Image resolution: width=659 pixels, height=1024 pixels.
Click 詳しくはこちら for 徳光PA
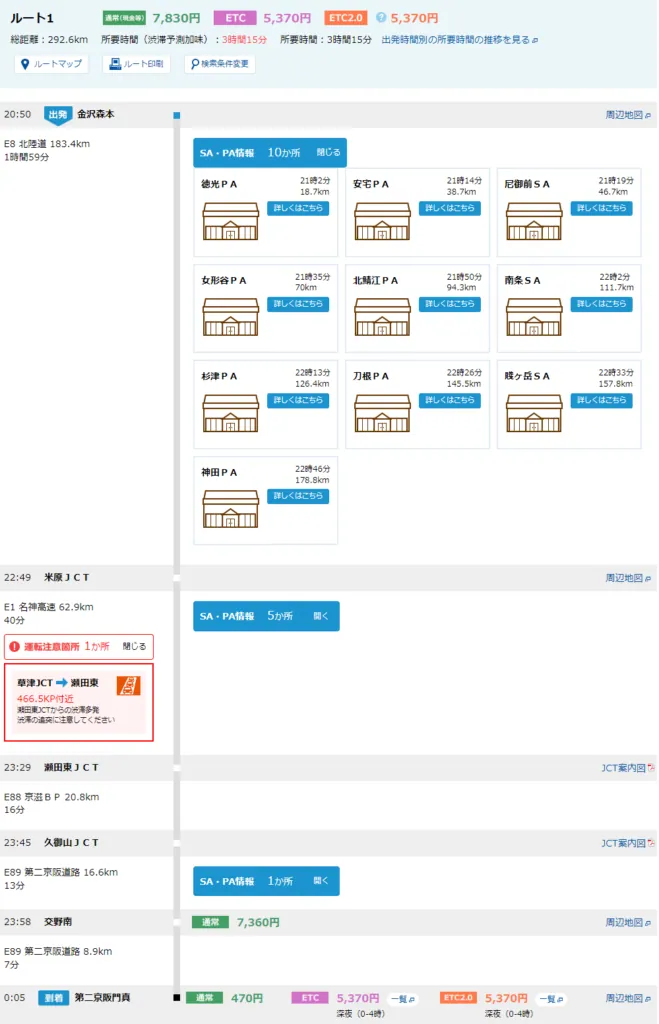(x=298, y=208)
